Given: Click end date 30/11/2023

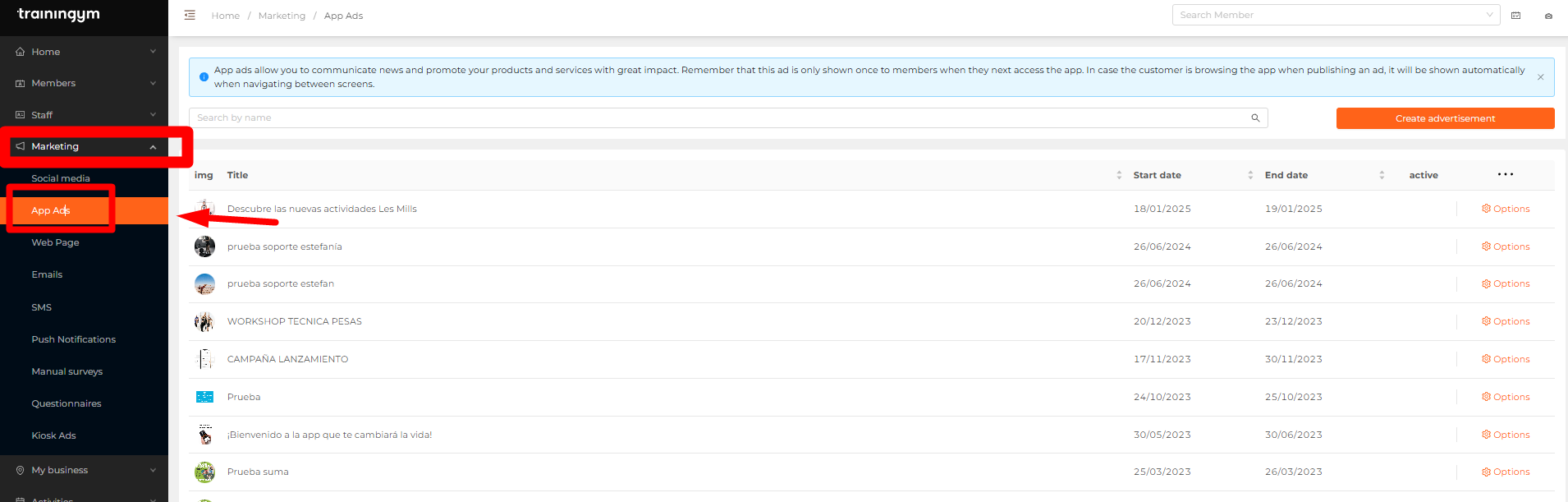Looking at the screenshot, I should point(1293,359).
